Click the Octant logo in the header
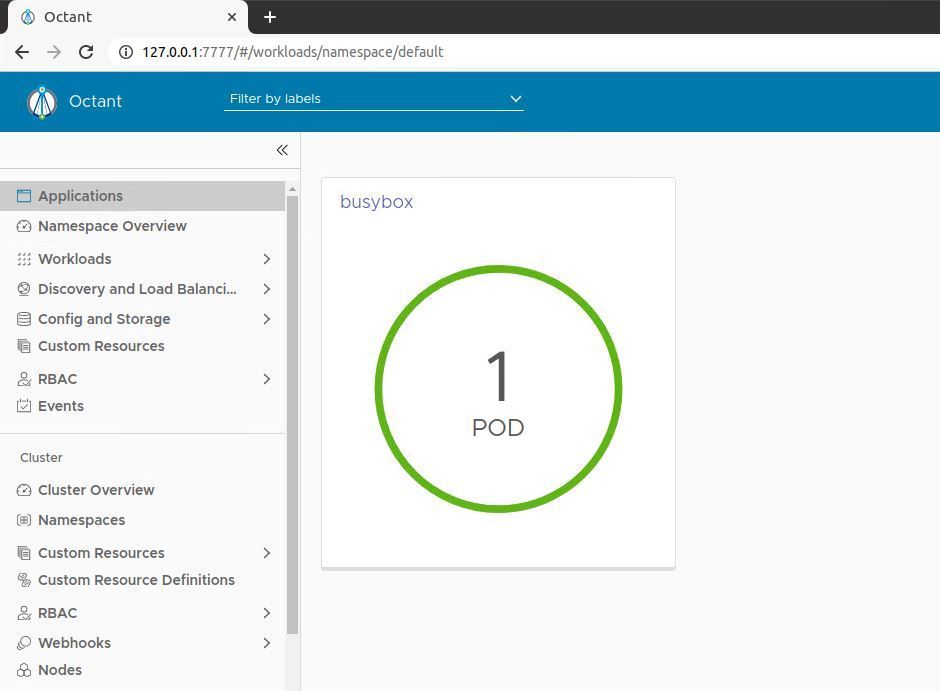The height and width of the screenshot is (691, 940). coord(42,101)
